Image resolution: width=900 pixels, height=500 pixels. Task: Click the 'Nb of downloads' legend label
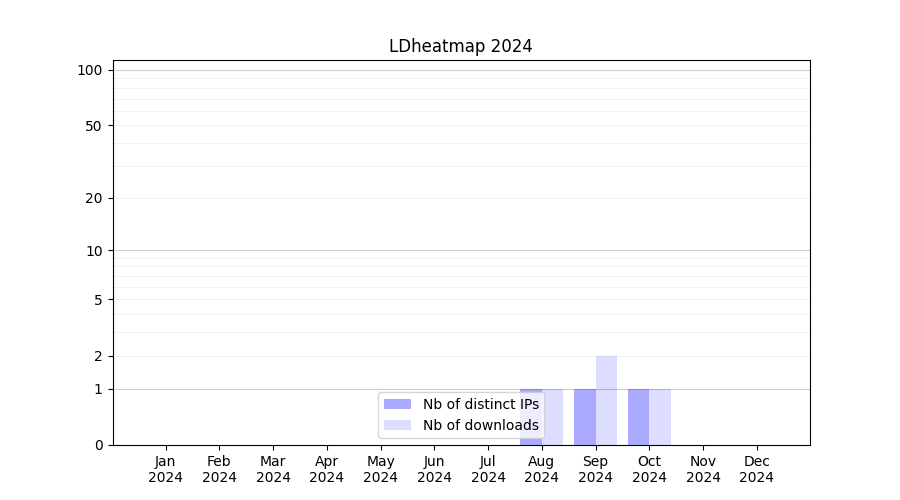tap(480, 425)
